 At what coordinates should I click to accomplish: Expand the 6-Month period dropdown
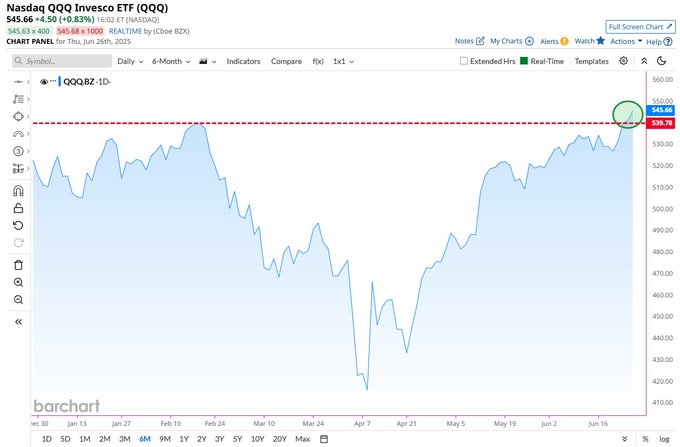click(x=171, y=61)
